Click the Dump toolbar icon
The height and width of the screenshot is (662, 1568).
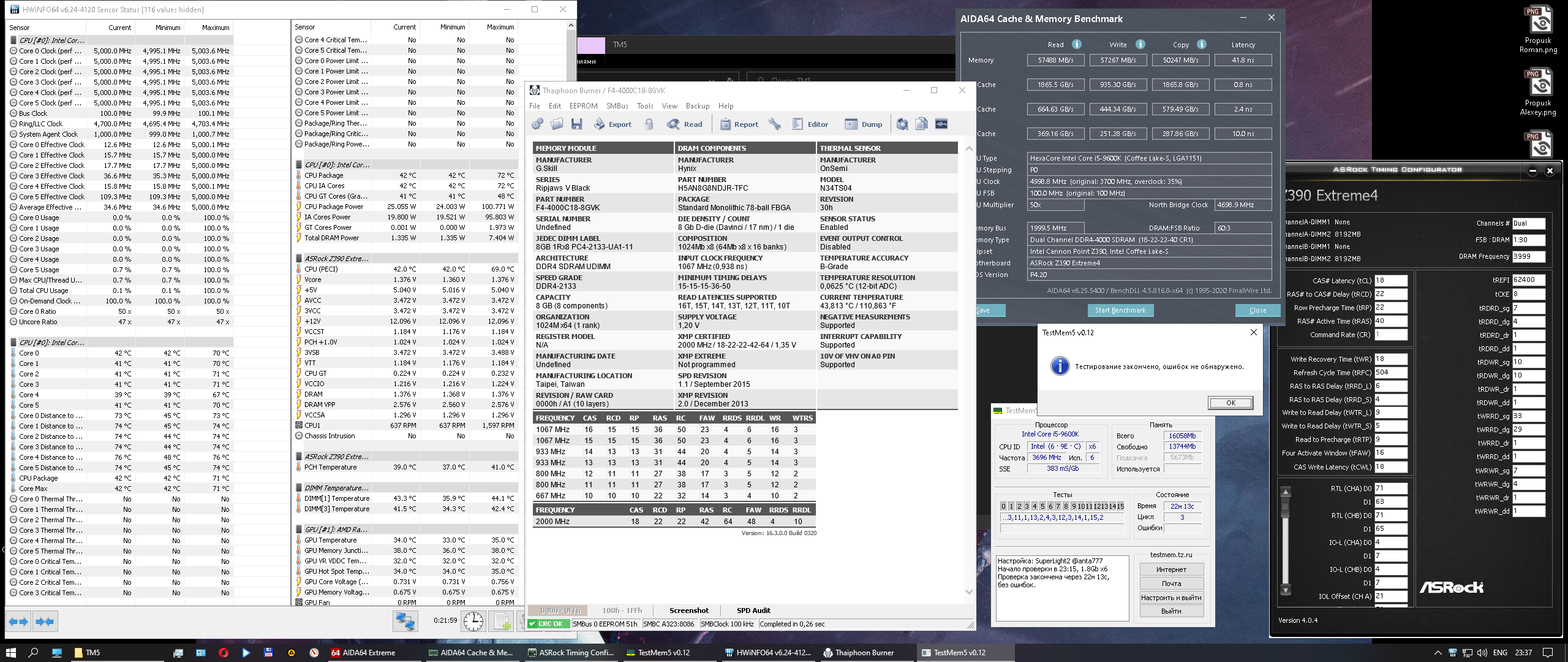[864, 124]
